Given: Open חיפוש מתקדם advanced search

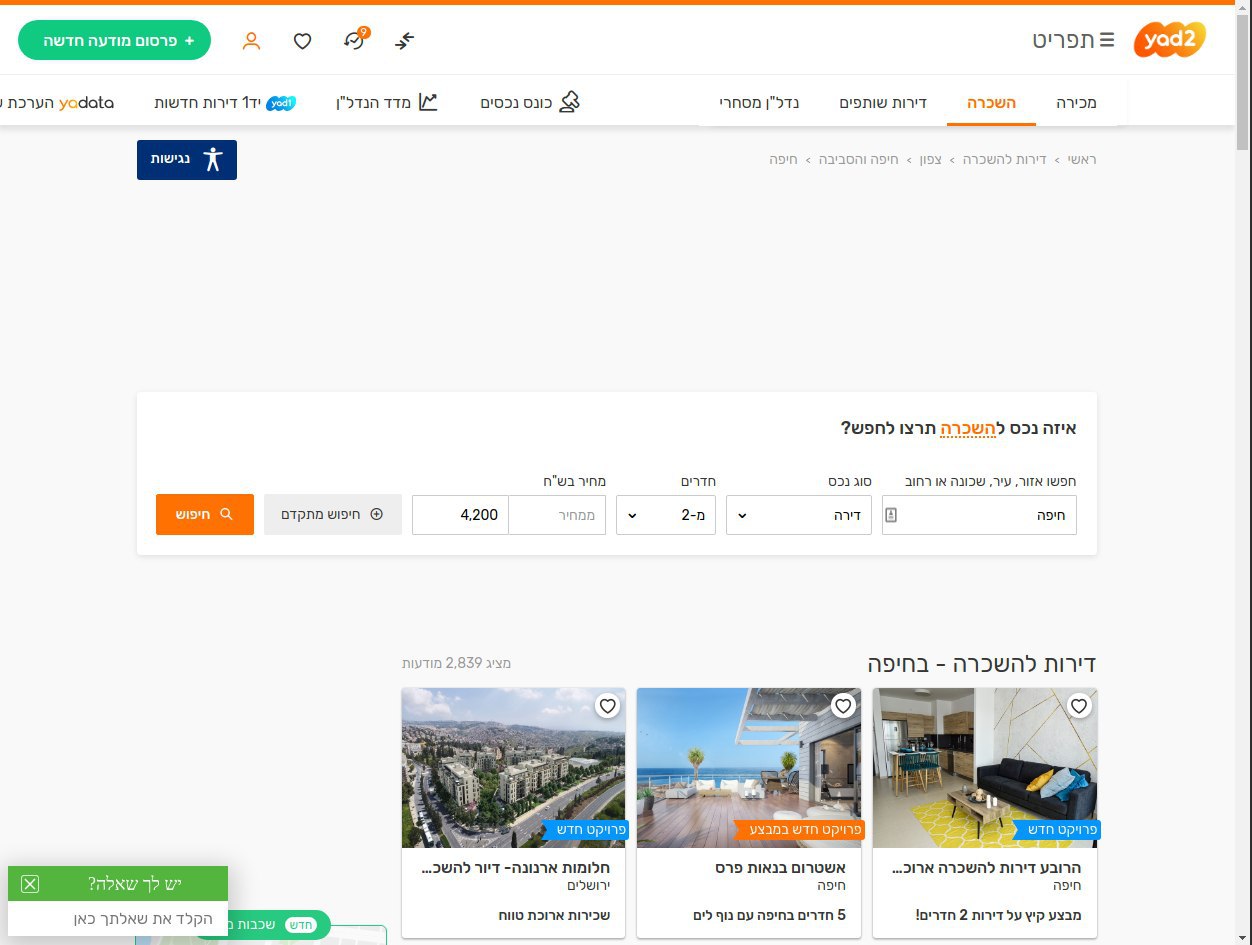Looking at the screenshot, I should pos(333,514).
